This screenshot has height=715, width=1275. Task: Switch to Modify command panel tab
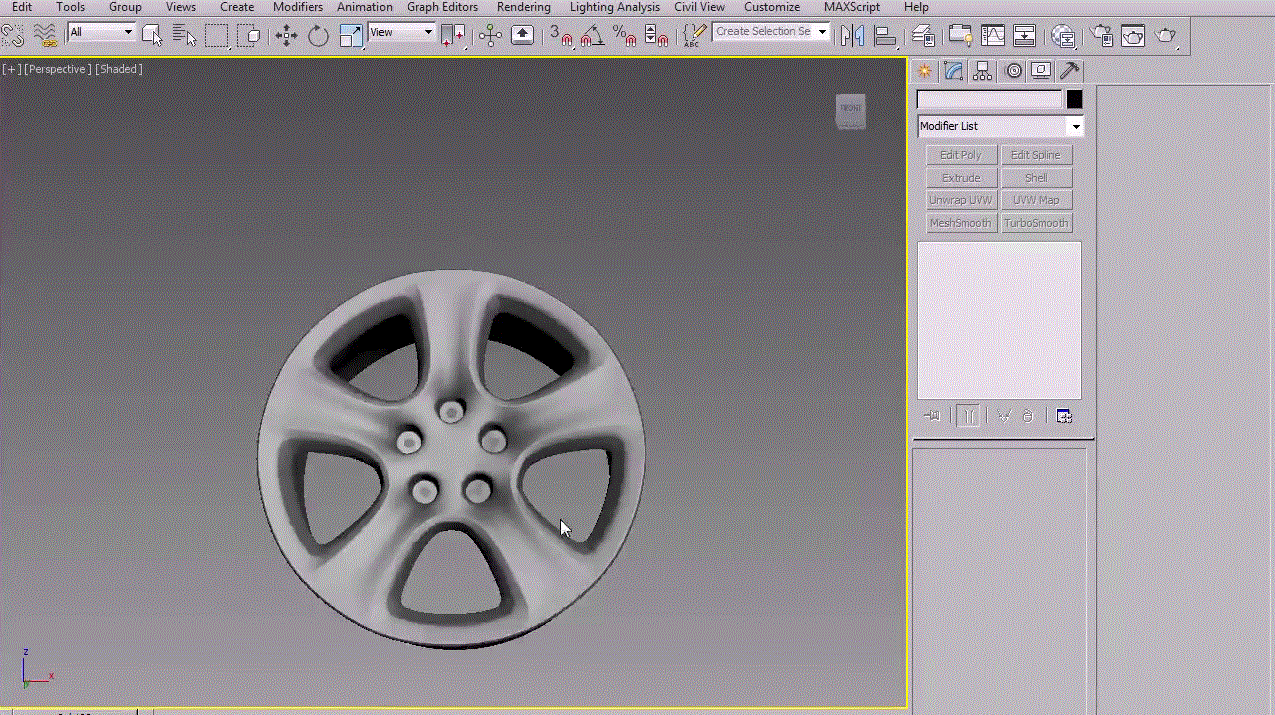[x=954, y=71]
